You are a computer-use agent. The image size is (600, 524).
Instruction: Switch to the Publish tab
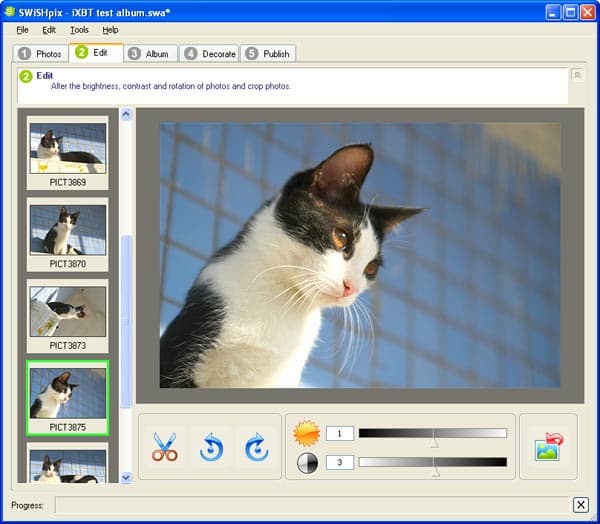pyautogui.click(x=268, y=54)
